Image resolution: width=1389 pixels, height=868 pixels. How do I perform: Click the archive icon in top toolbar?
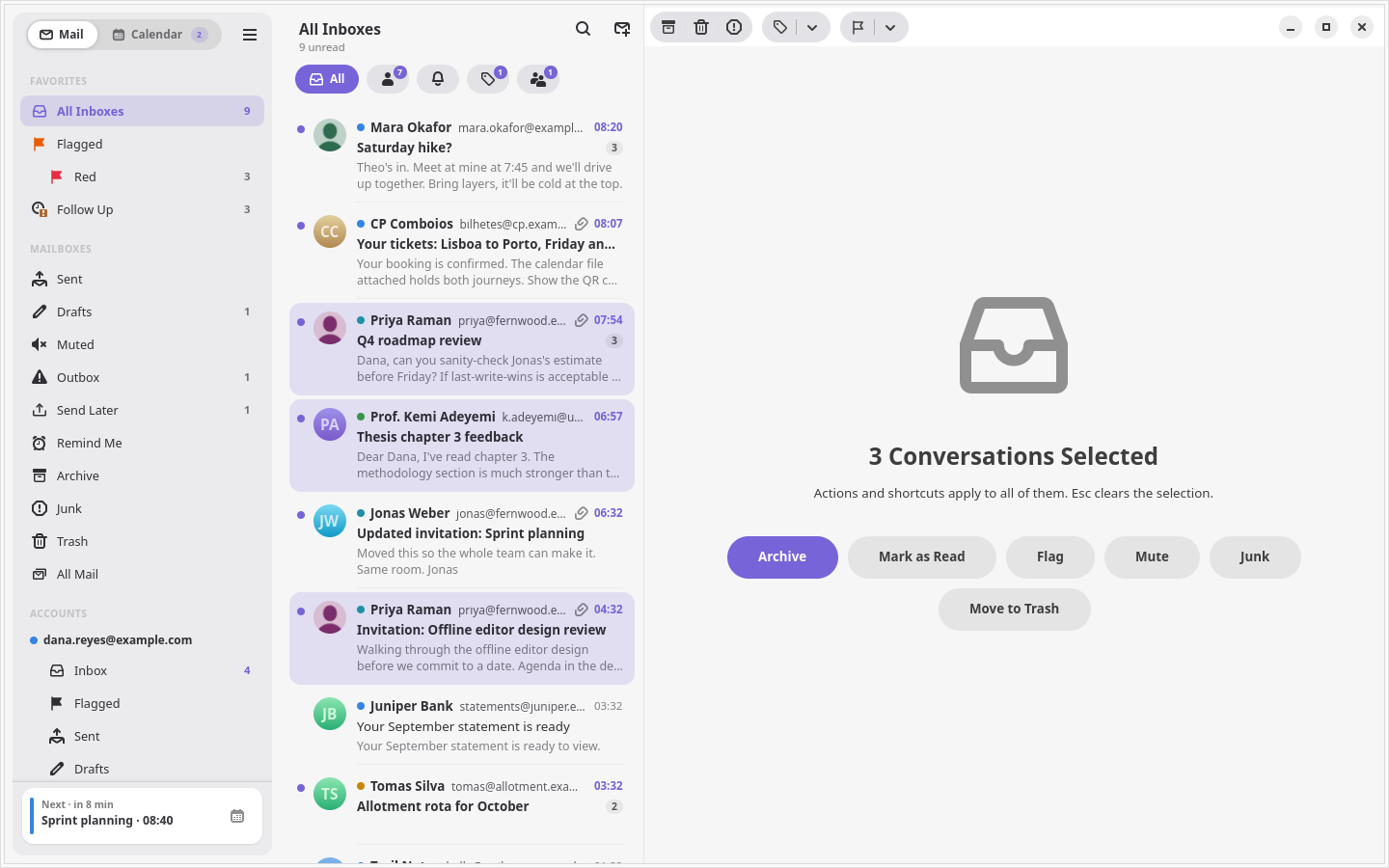[668, 27]
